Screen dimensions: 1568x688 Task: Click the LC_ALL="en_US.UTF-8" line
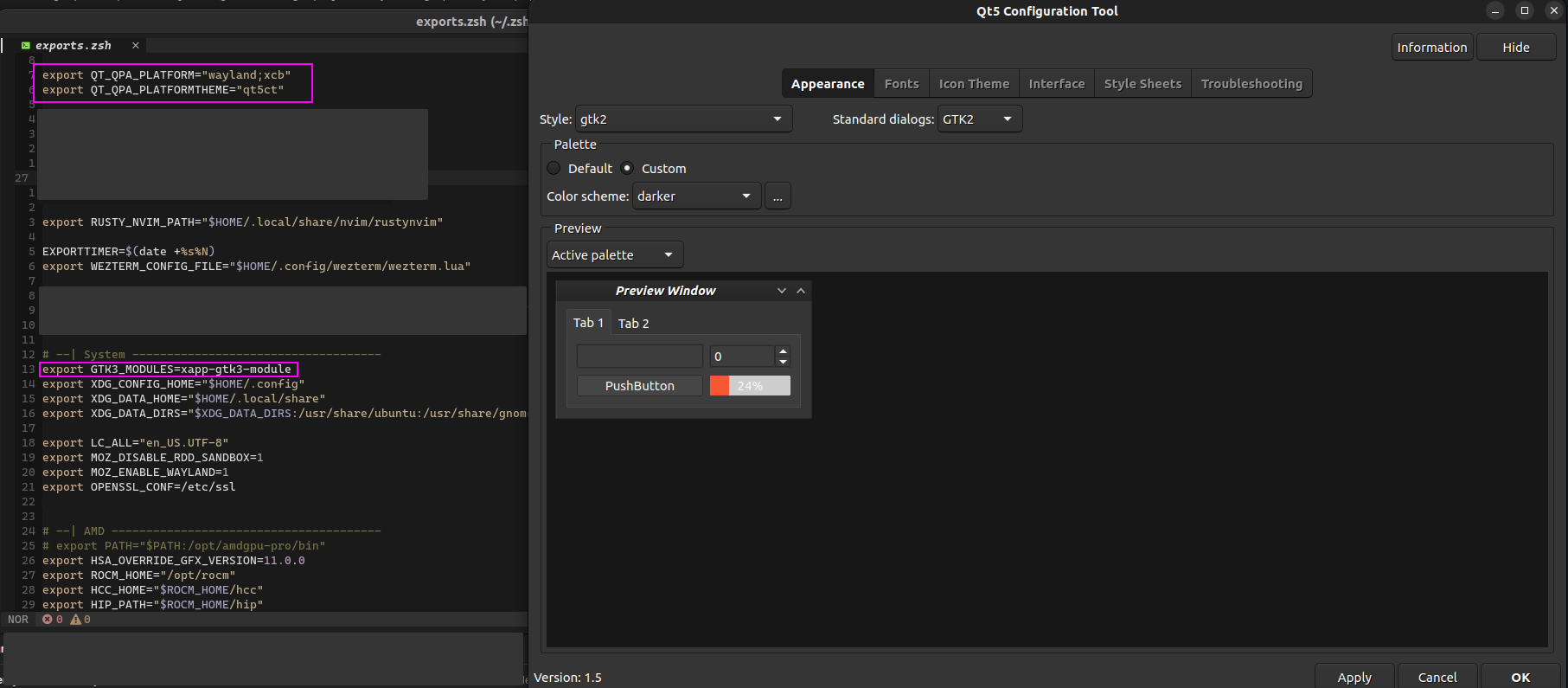click(x=136, y=443)
